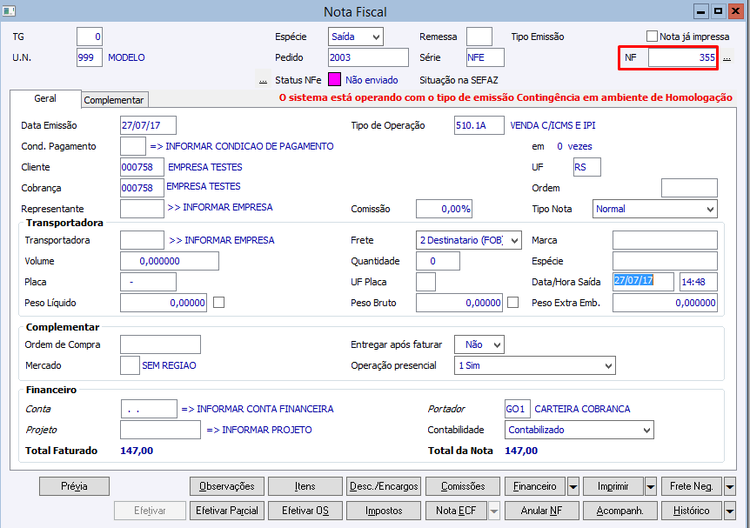Open the Espécie dropdown showing Saída

[356, 37]
